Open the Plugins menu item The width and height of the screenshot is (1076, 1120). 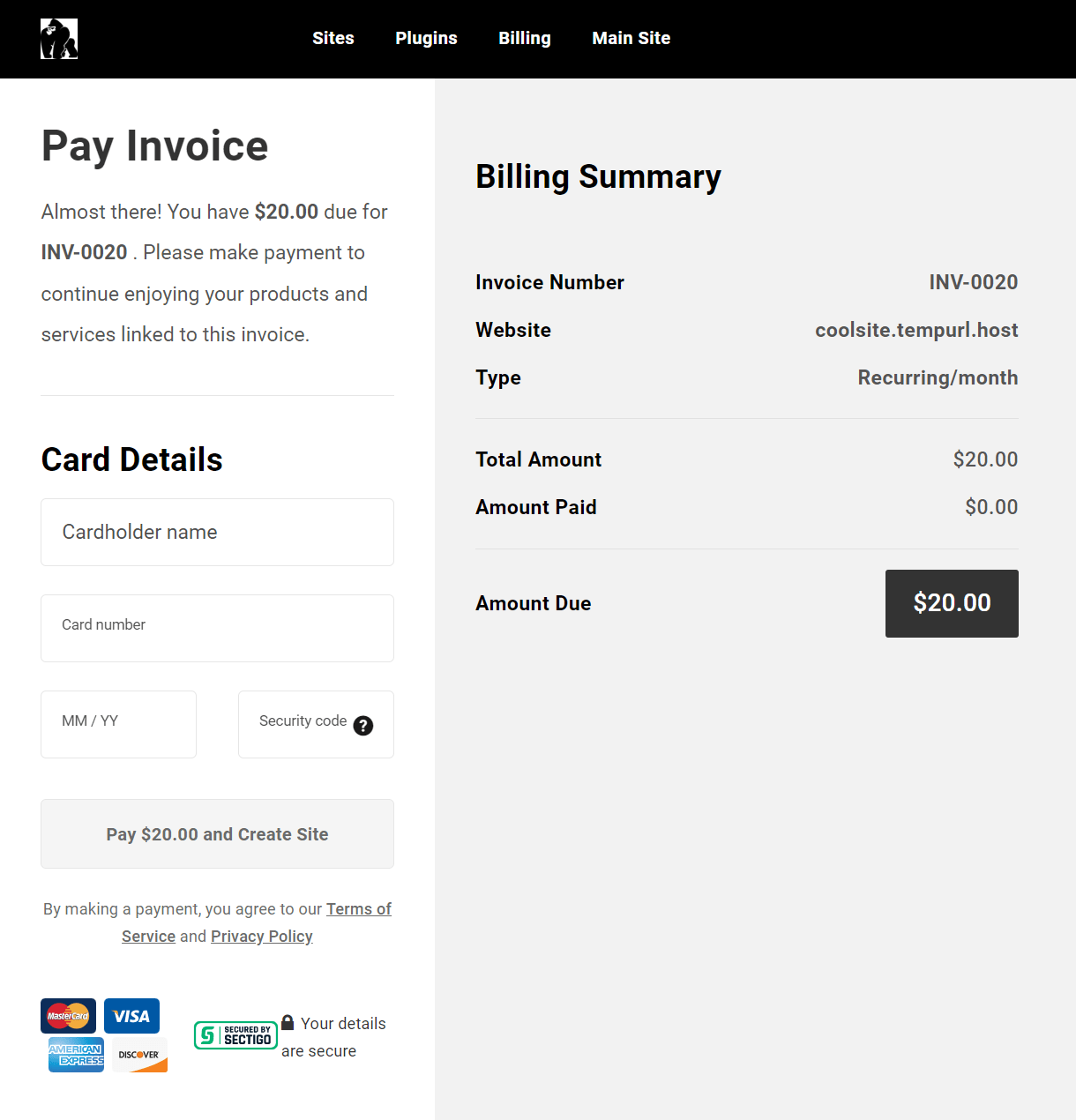[426, 38]
